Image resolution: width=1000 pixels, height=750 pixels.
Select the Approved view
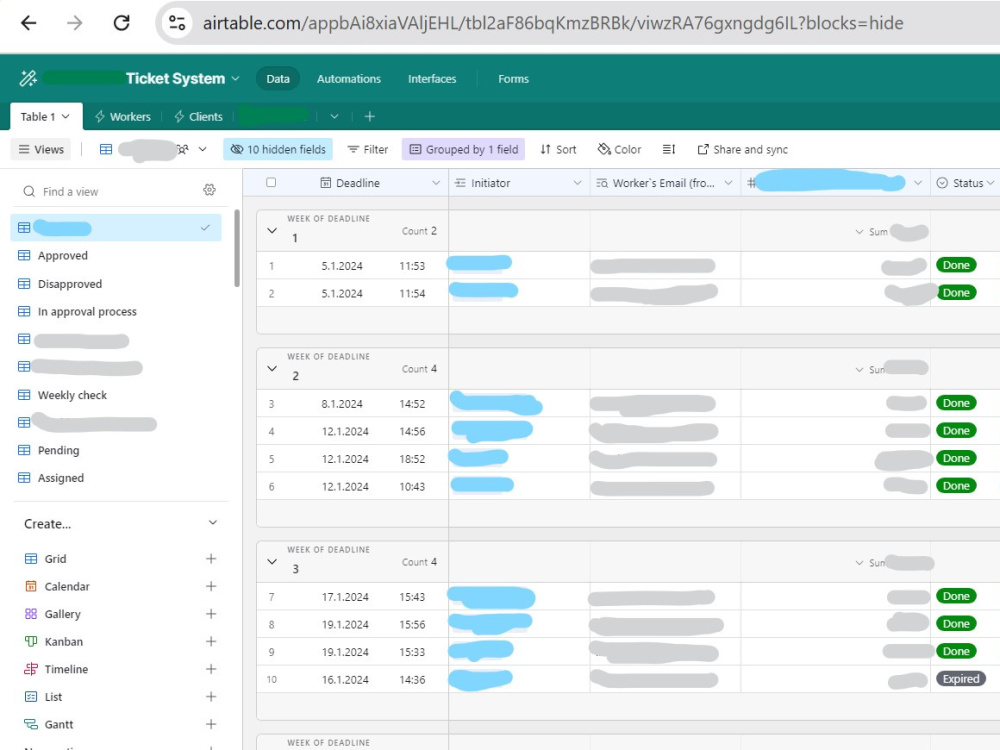point(116,256)
